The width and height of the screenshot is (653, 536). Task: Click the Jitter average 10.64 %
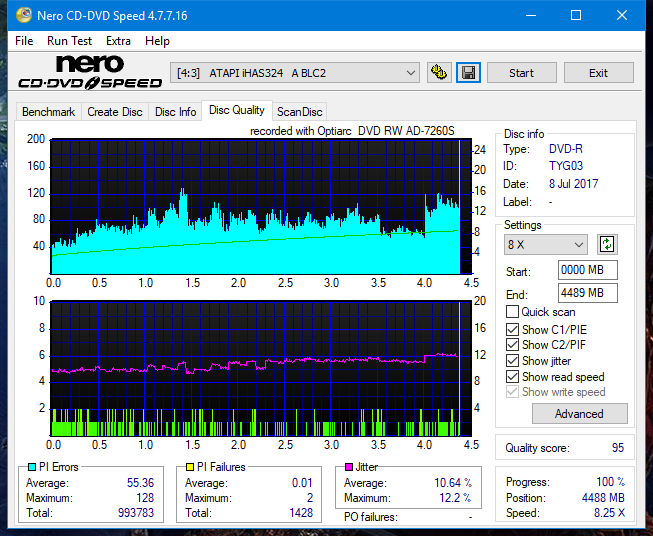[x=453, y=483]
